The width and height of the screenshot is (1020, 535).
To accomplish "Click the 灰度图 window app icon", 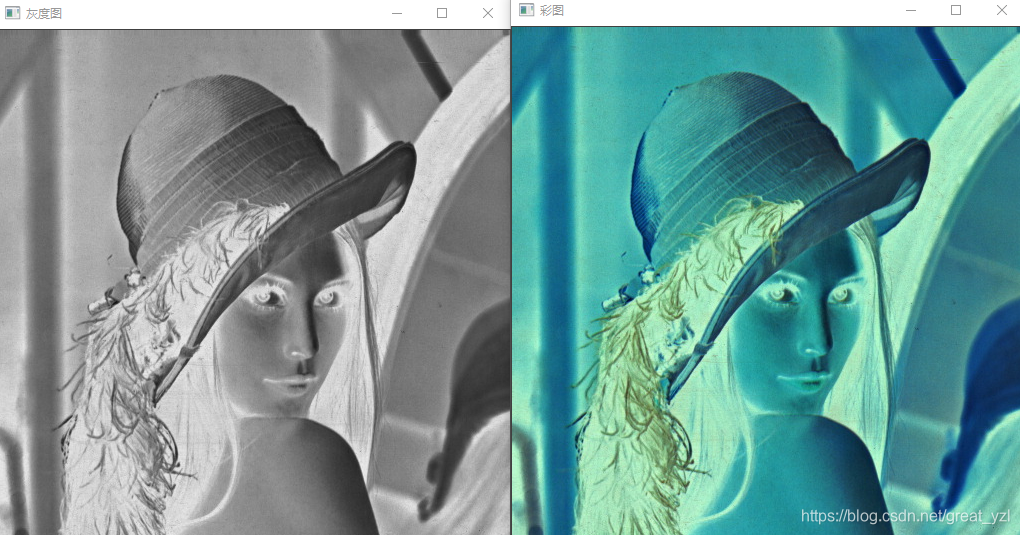I will point(12,13).
